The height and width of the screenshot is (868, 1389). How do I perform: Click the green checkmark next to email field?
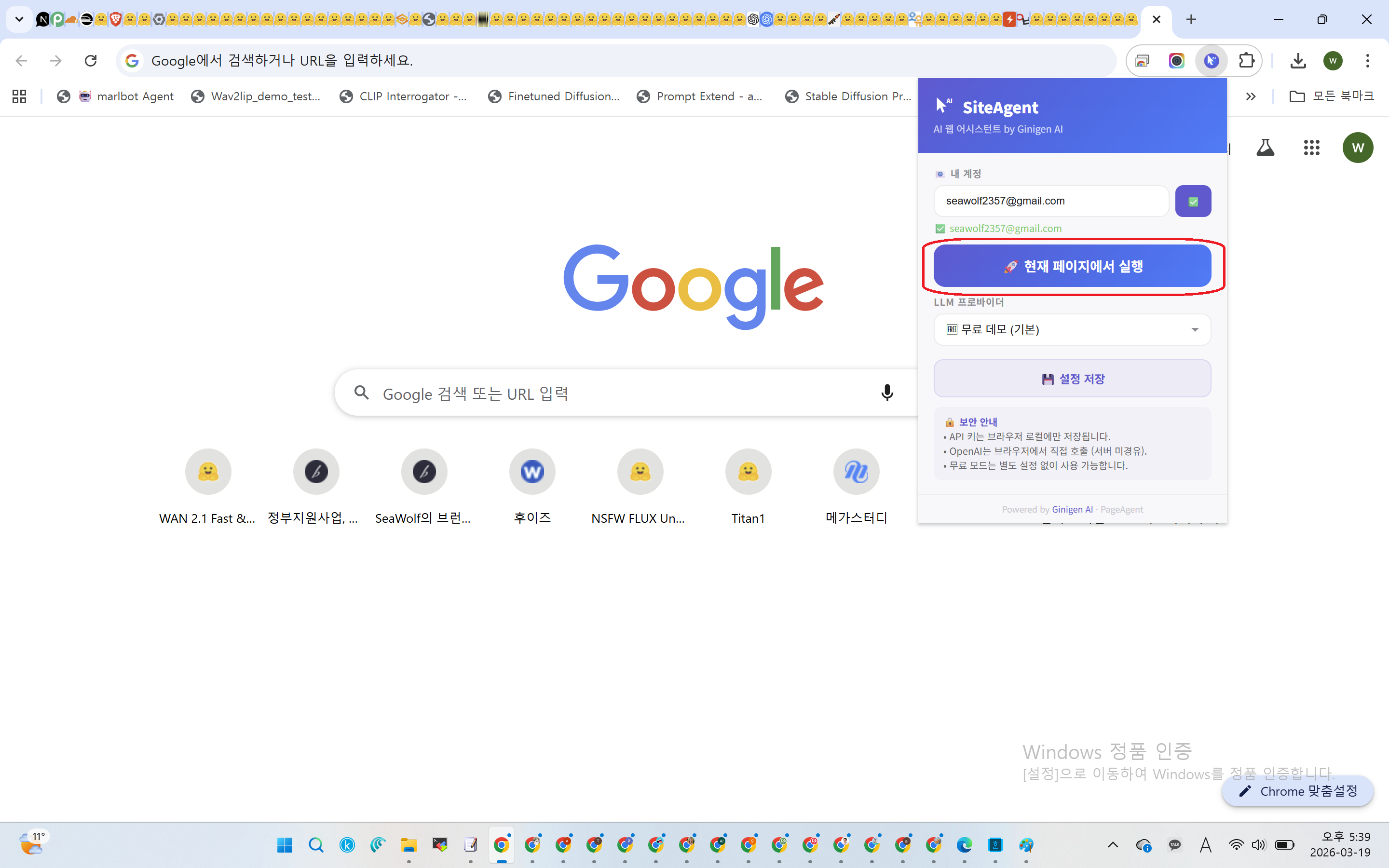[1193, 200]
